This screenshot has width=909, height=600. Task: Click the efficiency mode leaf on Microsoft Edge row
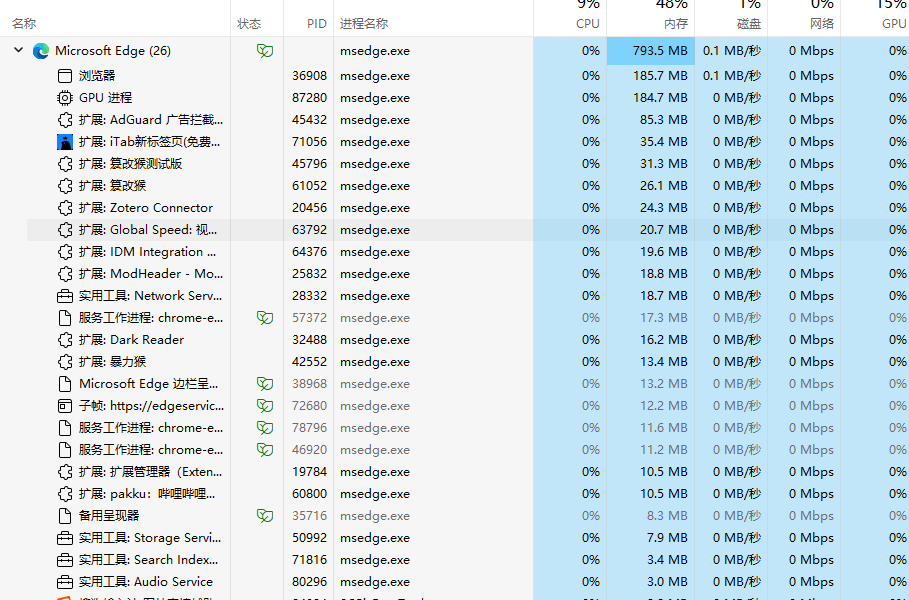265,51
